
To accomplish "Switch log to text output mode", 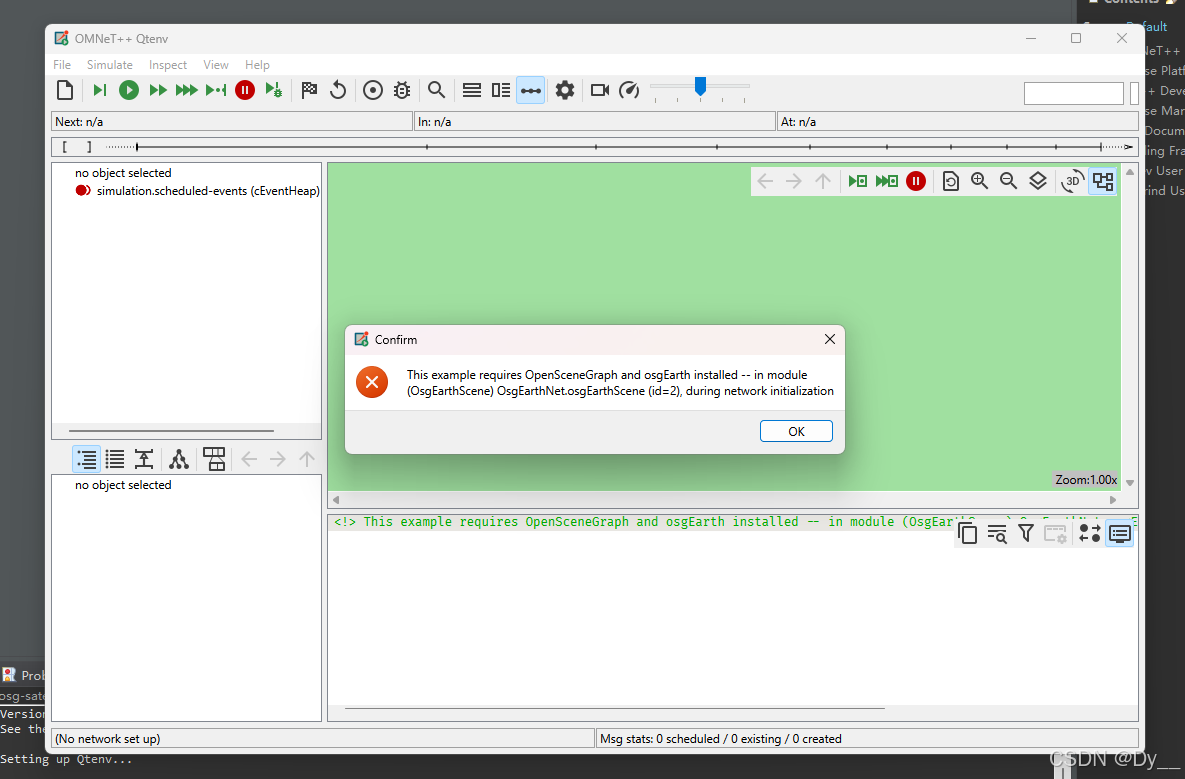I will pos(1119,533).
